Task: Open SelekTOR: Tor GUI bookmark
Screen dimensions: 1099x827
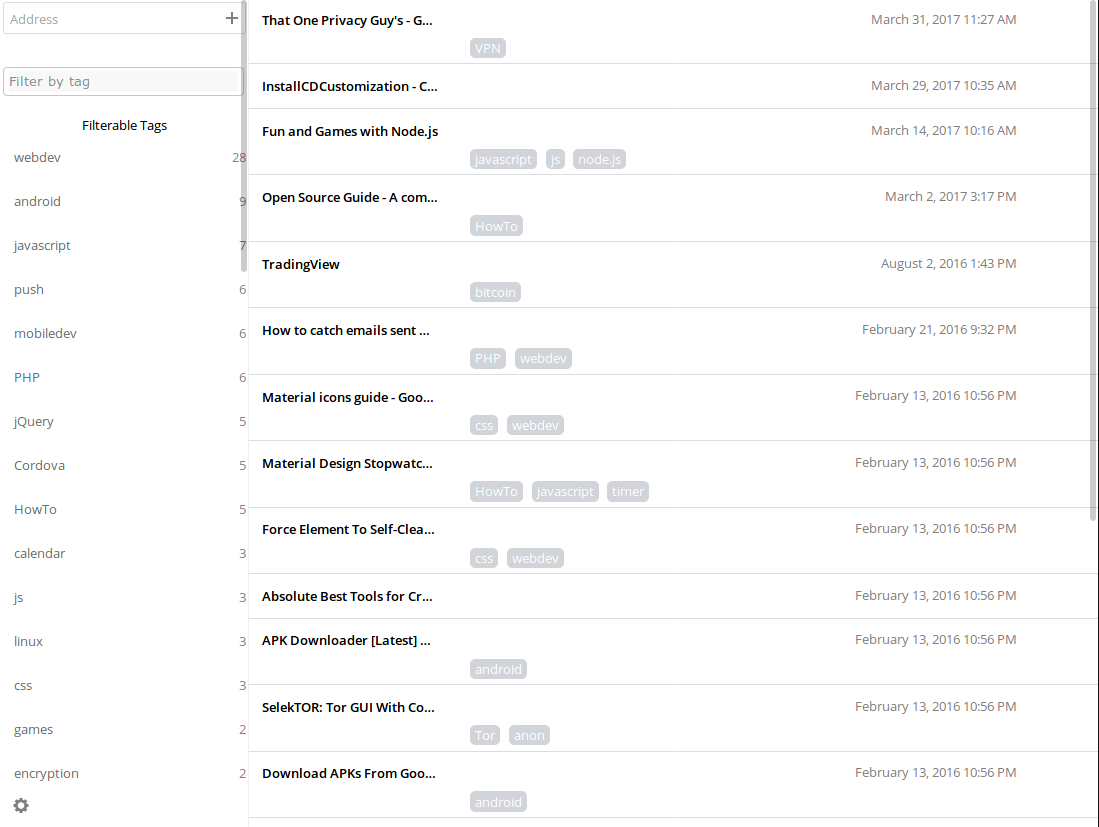Action: (348, 707)
